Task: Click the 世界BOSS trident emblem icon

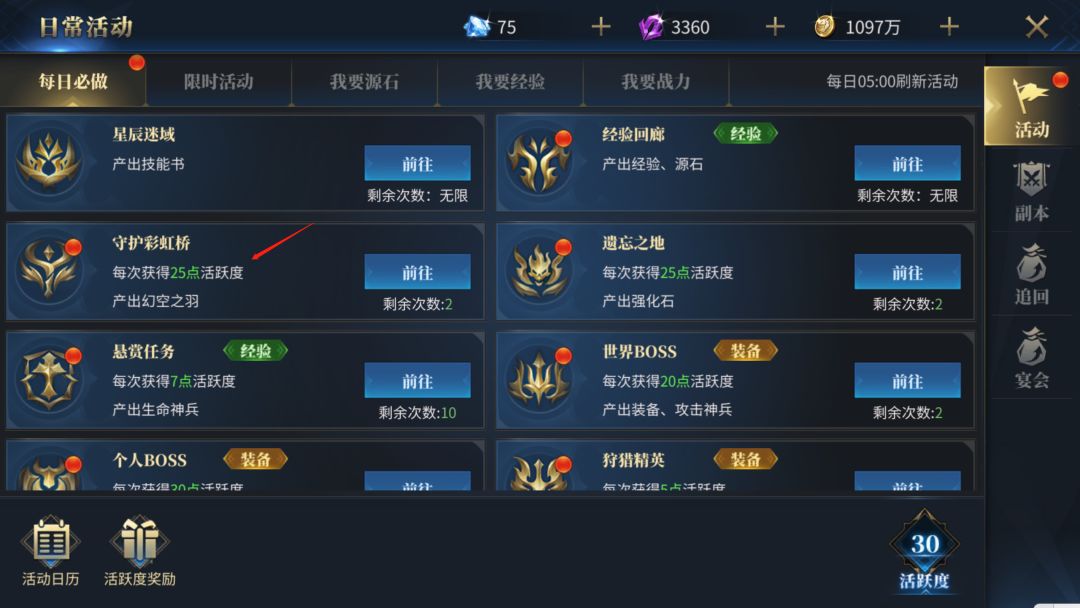Action: point(540,379)
